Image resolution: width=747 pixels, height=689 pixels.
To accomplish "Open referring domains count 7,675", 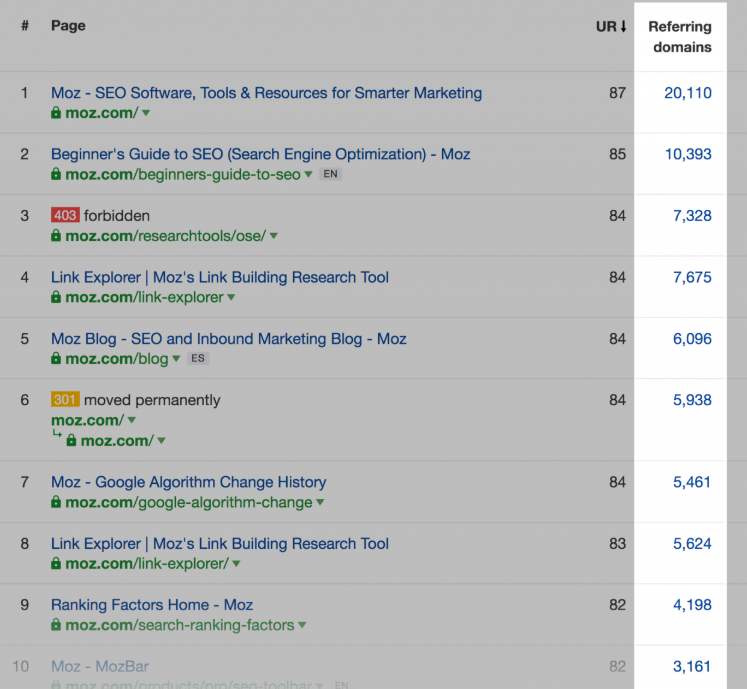I will click(x=692, y=277).
